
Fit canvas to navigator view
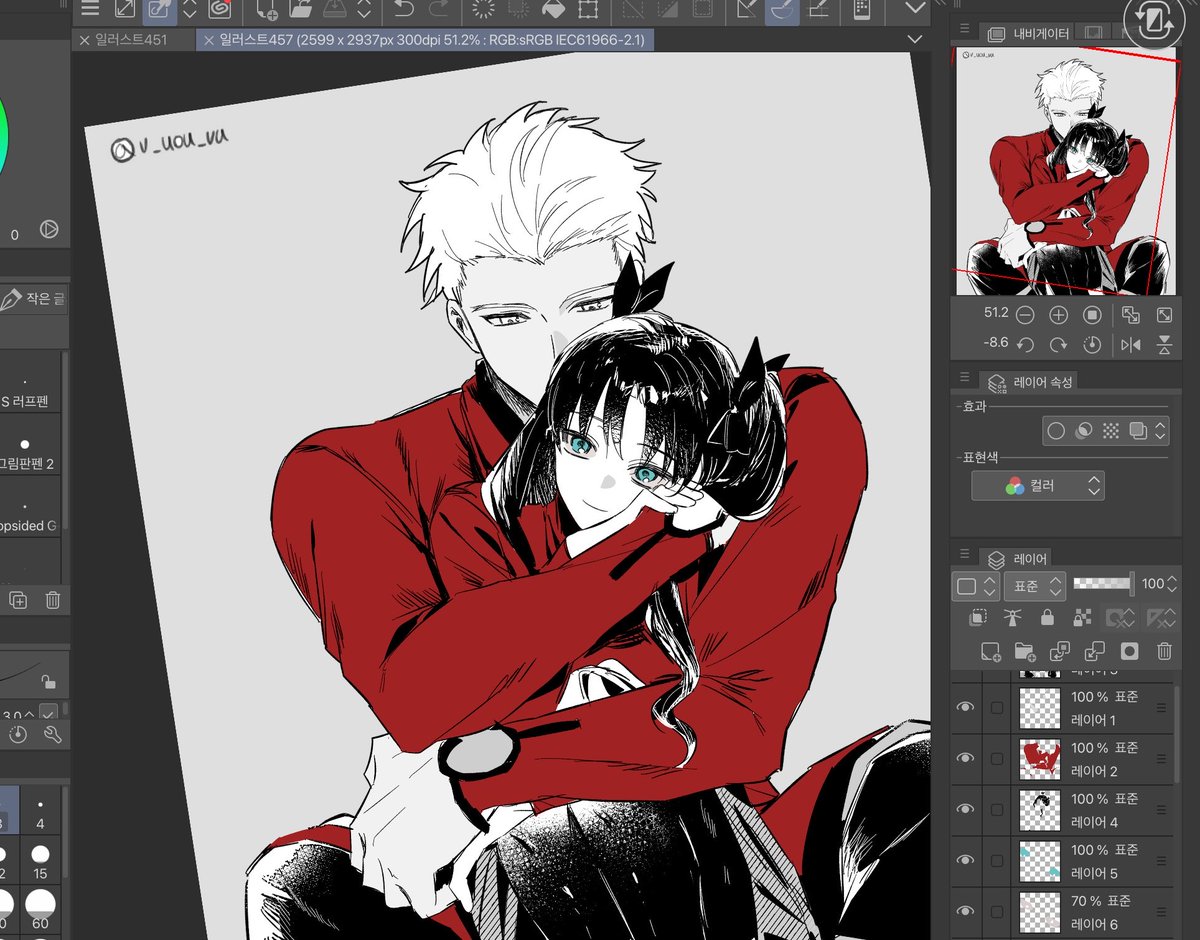(x=1131, y=315)
